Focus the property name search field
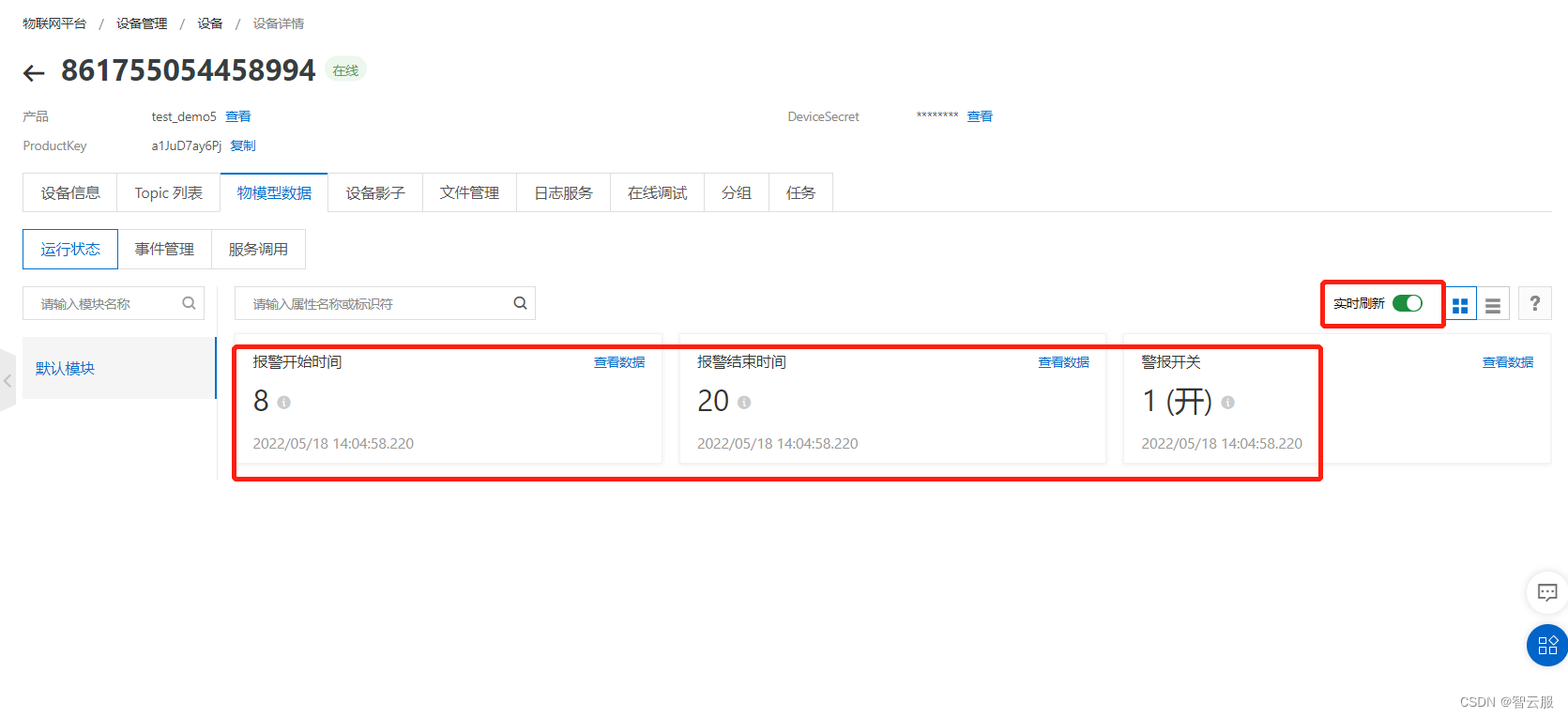 coord(385,303)
